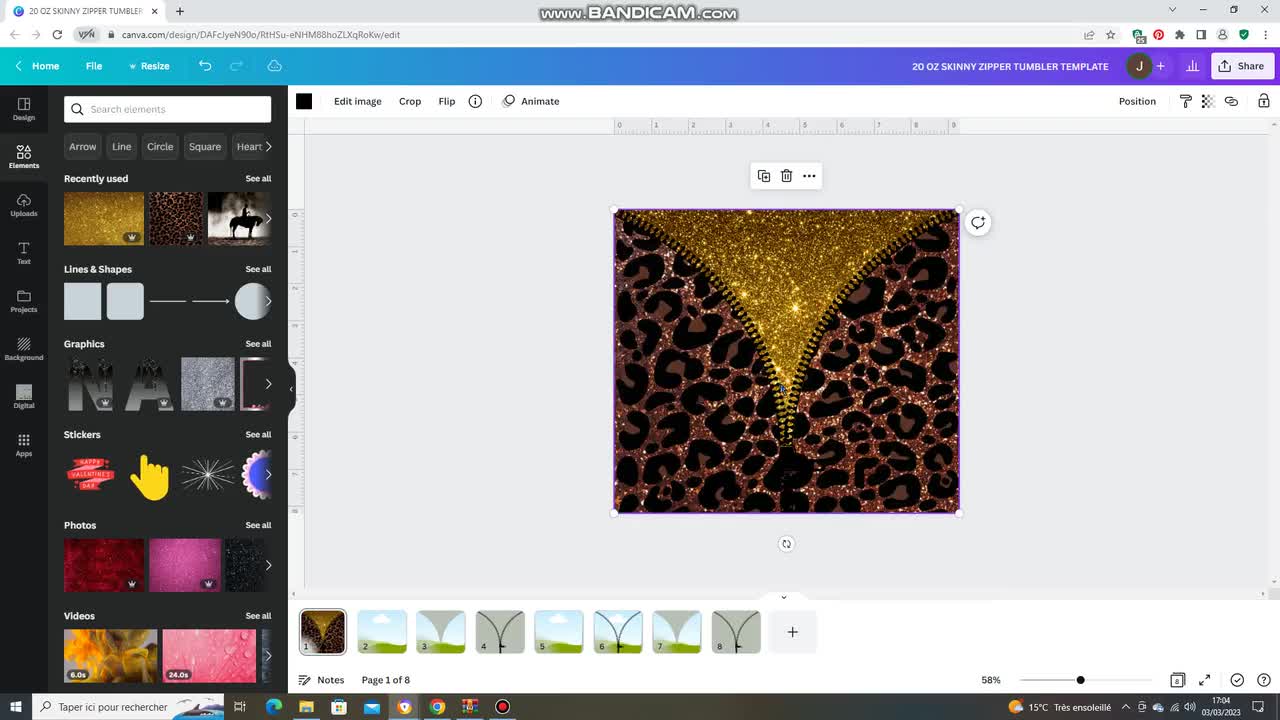The height and width of the screenshot is (720, 1280).
Task: Open the analytics chart icon
Action: click(x=1192, y=66)
